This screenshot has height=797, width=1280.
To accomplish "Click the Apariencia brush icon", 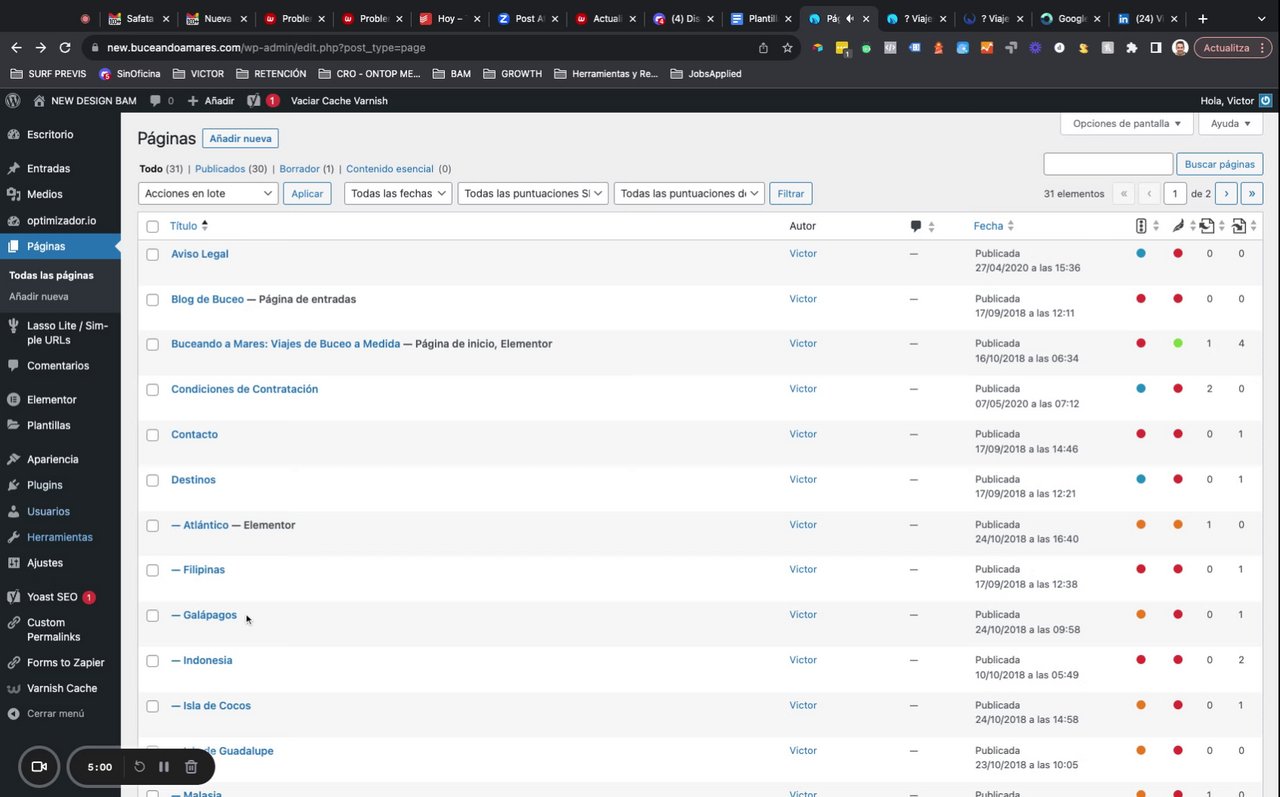I will (x=13, y=460).
